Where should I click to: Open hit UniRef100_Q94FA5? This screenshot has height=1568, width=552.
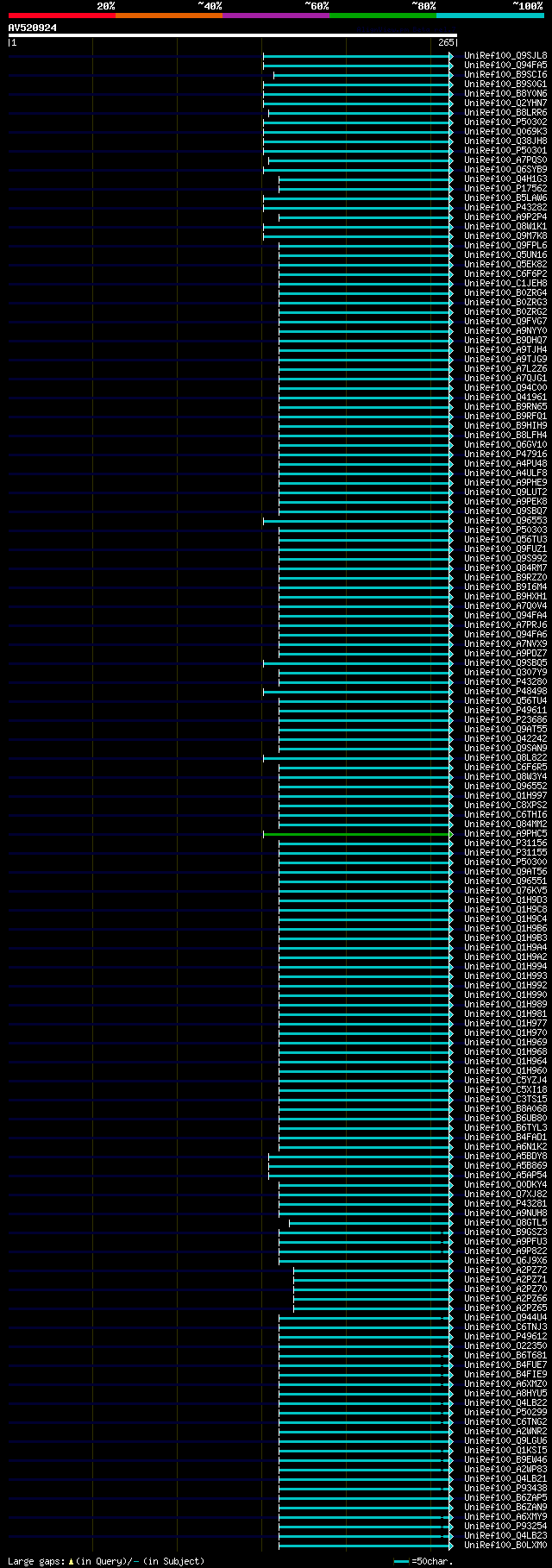coord(505,66)
